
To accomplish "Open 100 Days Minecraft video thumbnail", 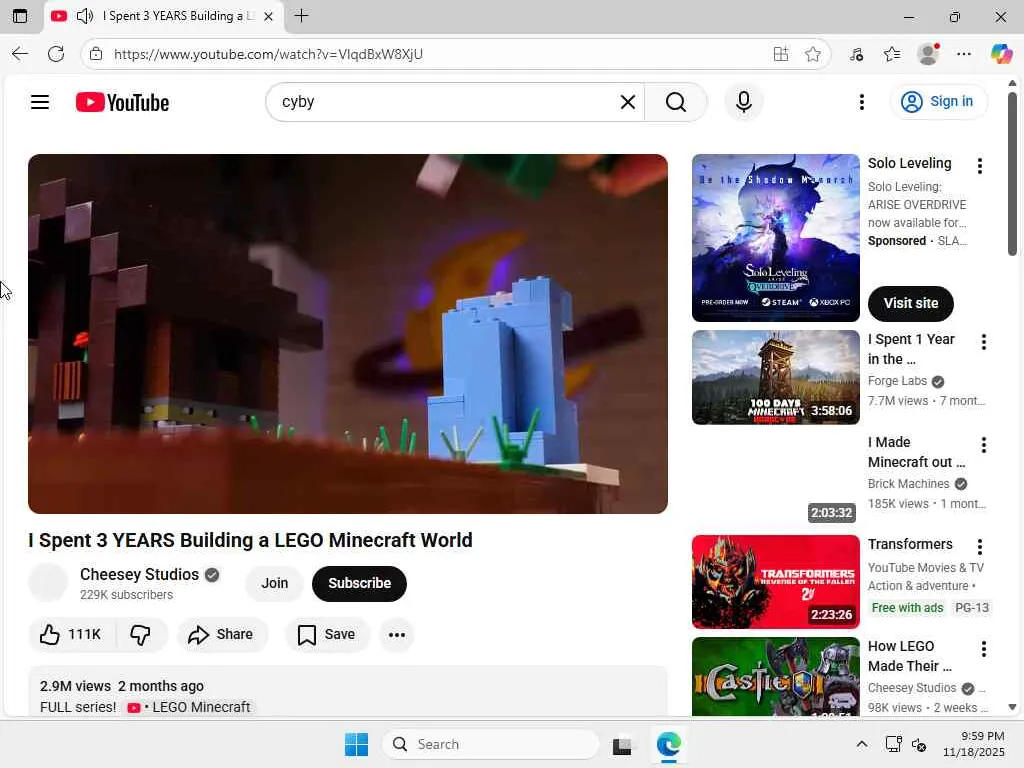I will (x=775, y=377).
